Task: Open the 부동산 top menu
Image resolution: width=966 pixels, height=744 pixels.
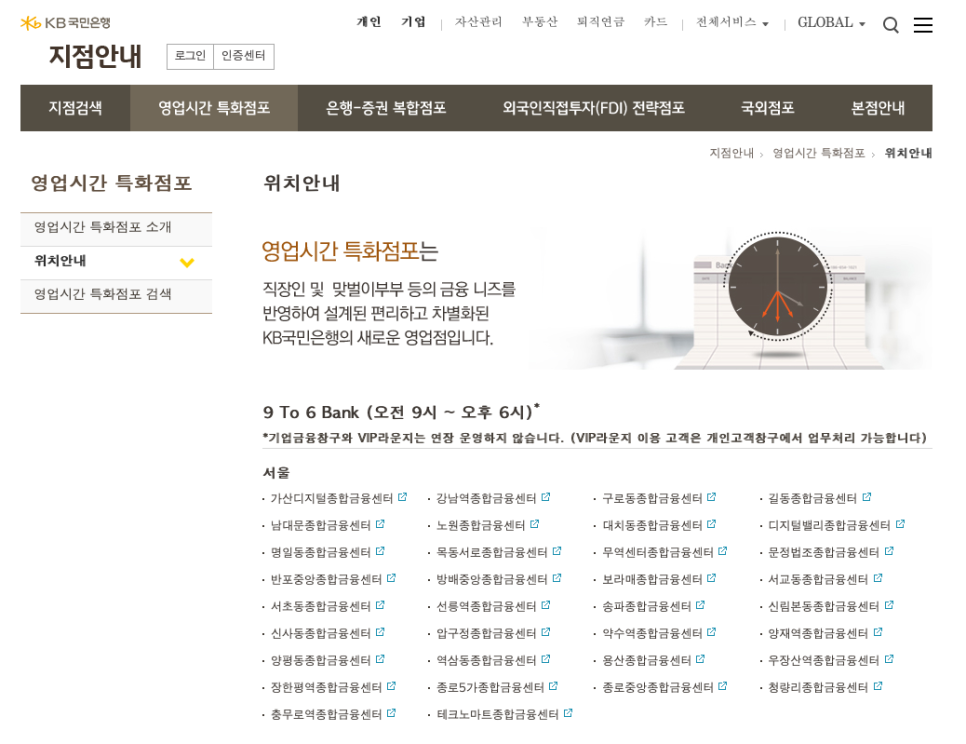Action: pos(539,22)
